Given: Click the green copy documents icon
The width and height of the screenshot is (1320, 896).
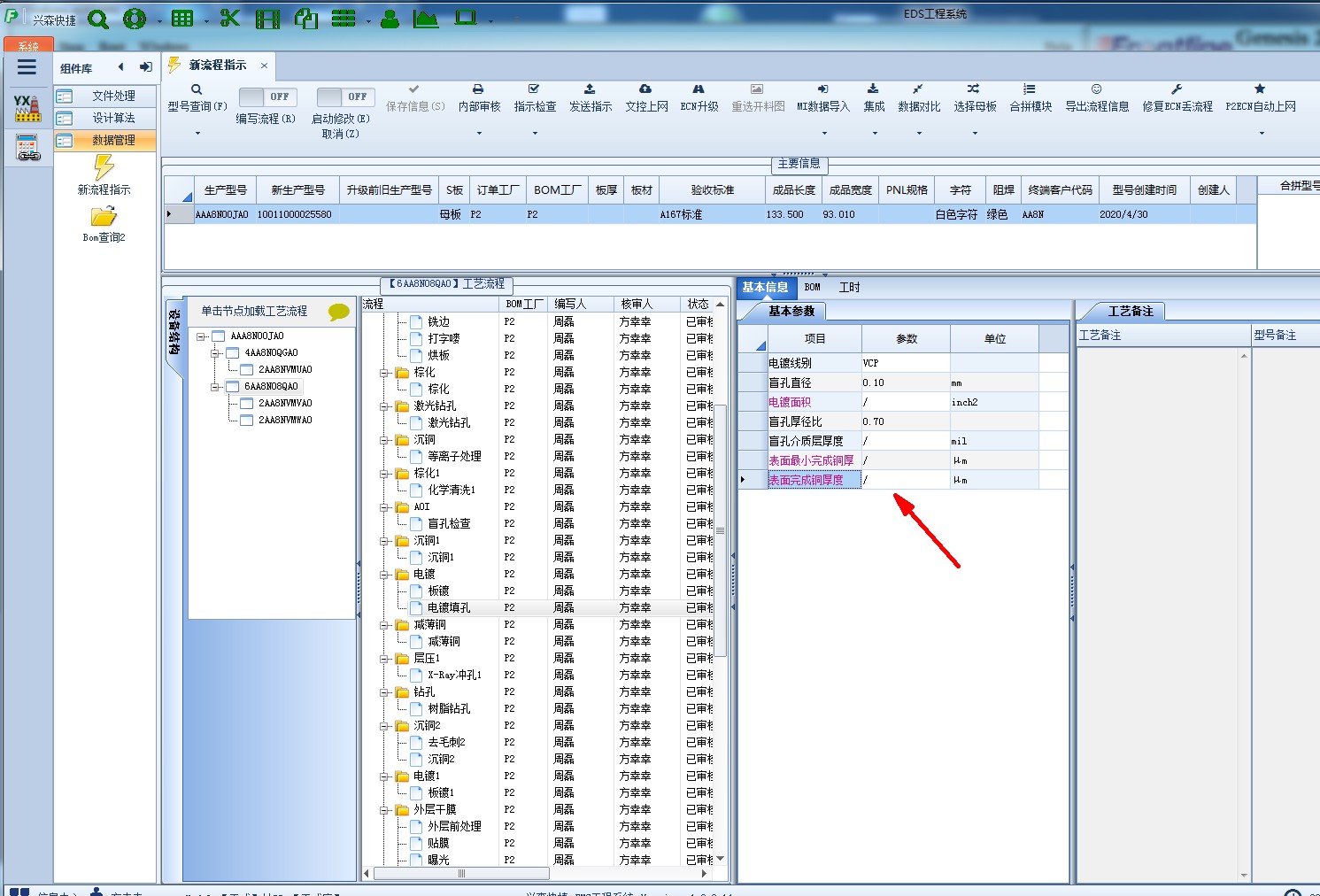Looking at the screenshot, I should pos(305,19).
